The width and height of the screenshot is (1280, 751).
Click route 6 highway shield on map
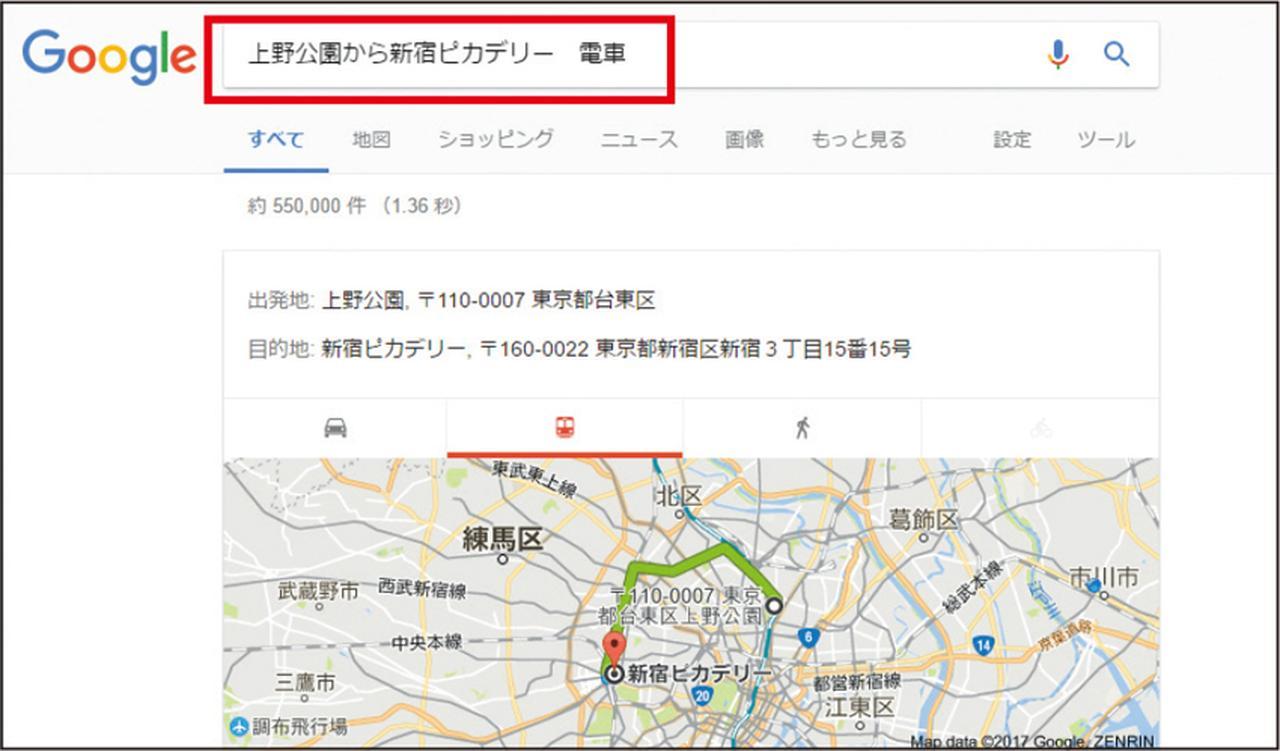[x=808, y=637]
